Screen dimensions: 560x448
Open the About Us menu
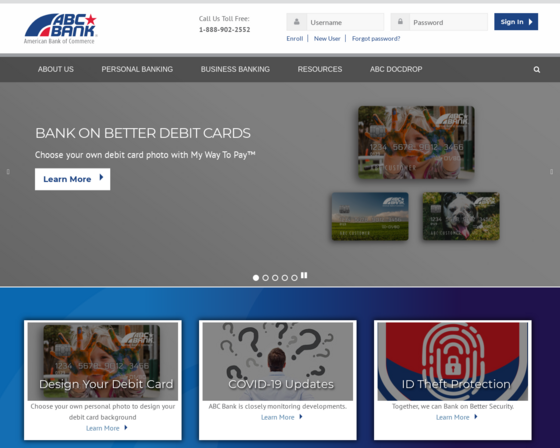(56, 69)
